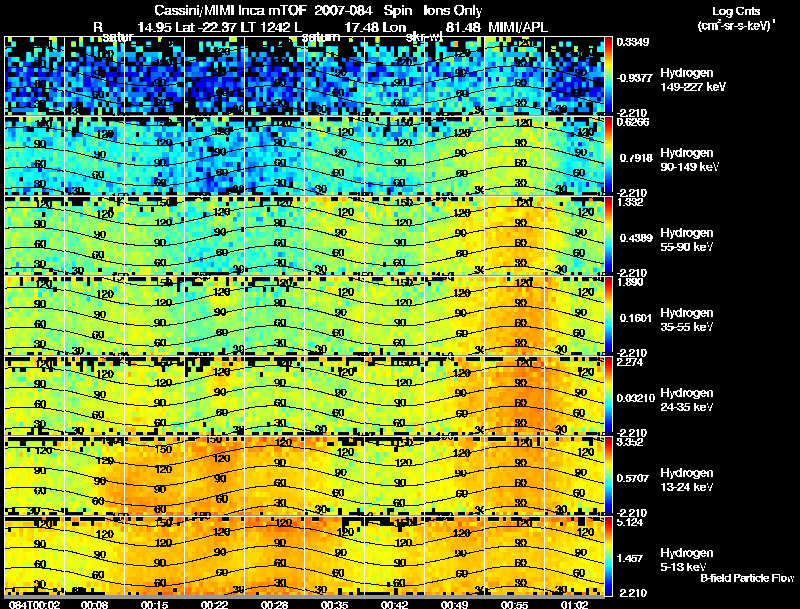Image resolution: width=800 pixels, height=609 pixels.
Task: Click the 'skr-w' marker above the top panel
Action: click(423, 37)
